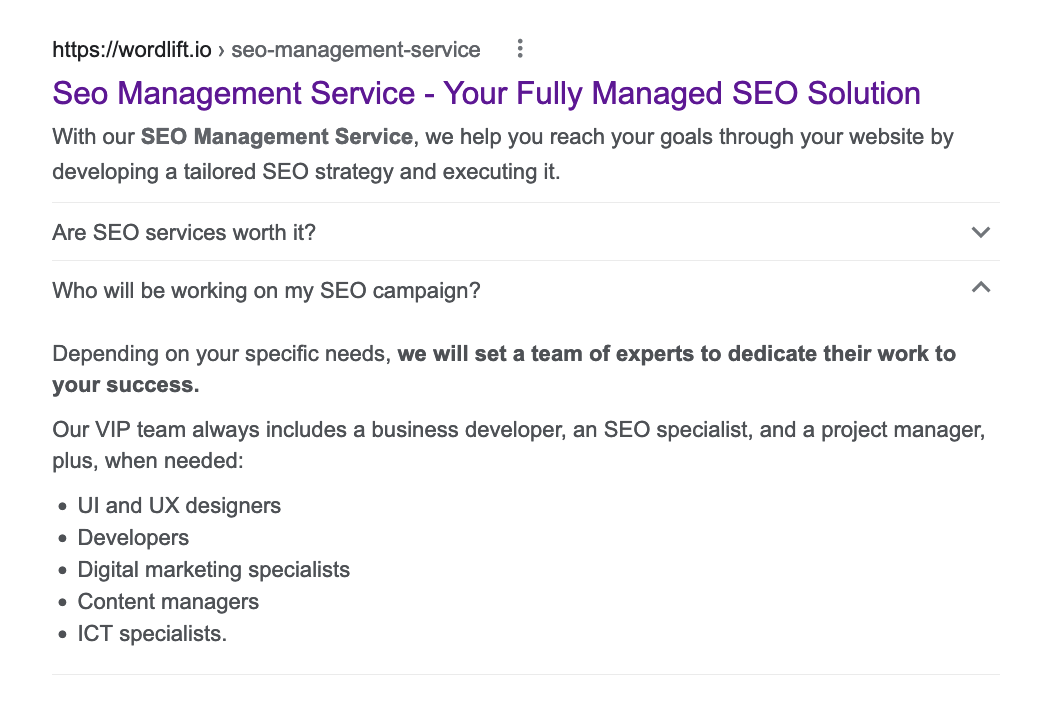Click the bold 'your success.' text
Viewport: 1046px width, 714px height.
125,385
